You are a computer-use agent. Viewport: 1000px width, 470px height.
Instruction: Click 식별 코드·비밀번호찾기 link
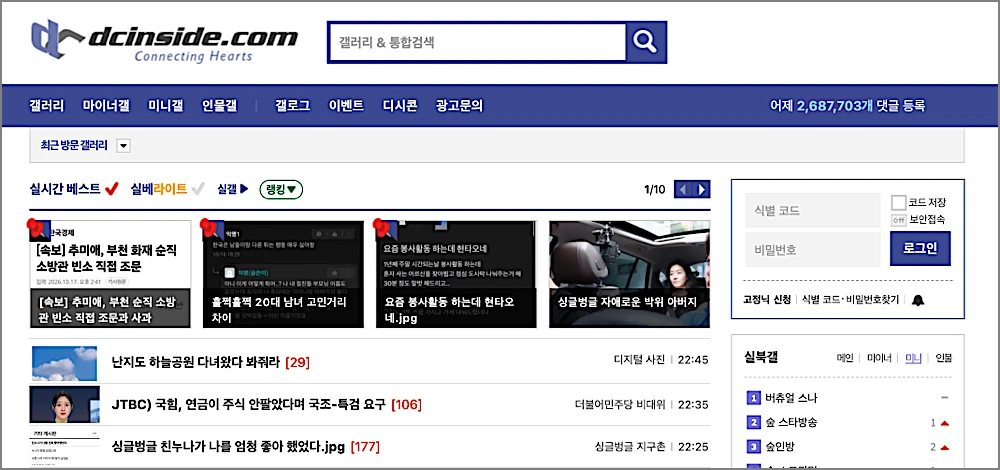click(x=850, y=299)
